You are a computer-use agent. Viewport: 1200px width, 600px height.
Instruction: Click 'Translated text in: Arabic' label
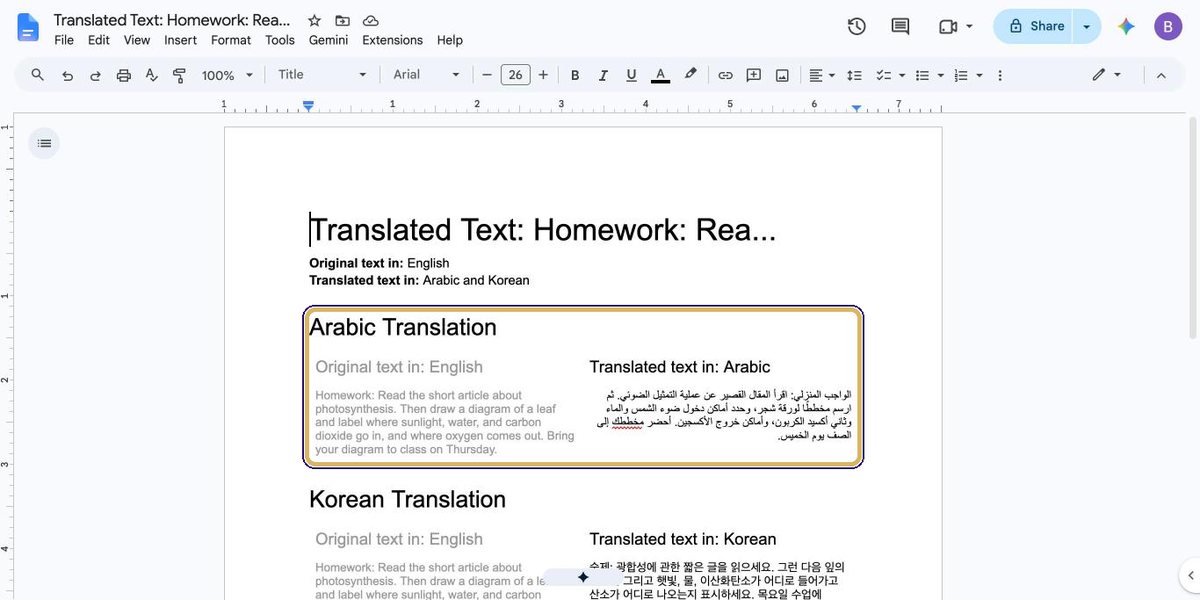tap(680, 367)
